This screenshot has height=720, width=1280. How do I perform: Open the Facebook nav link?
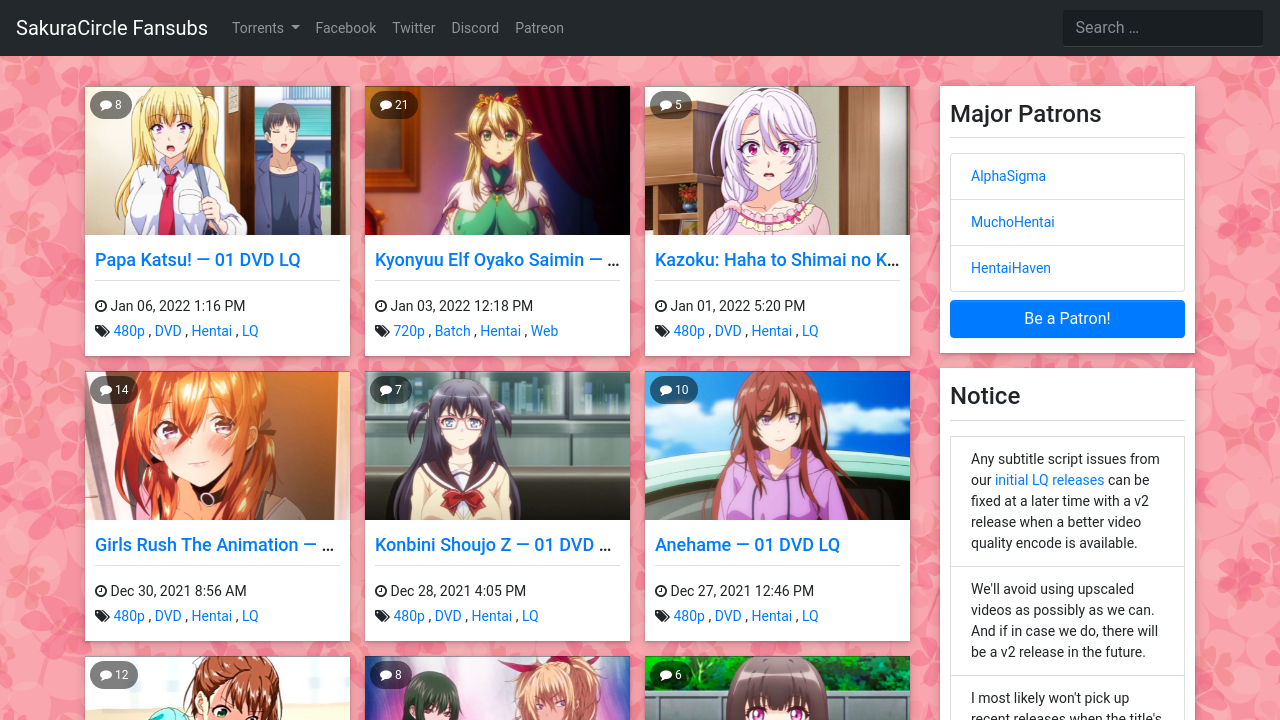[345, 28]
